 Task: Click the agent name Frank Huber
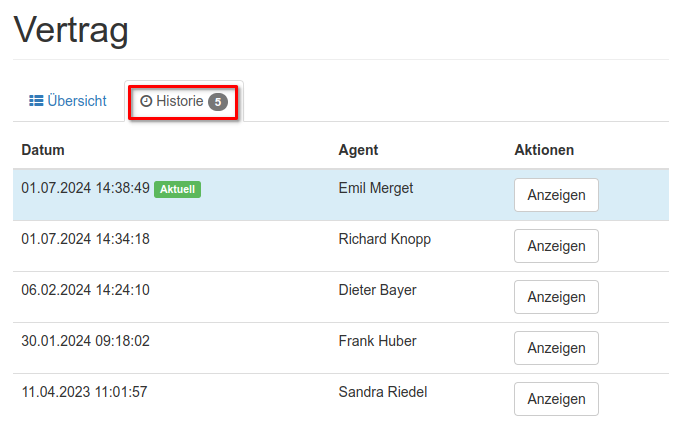(377, 341)
